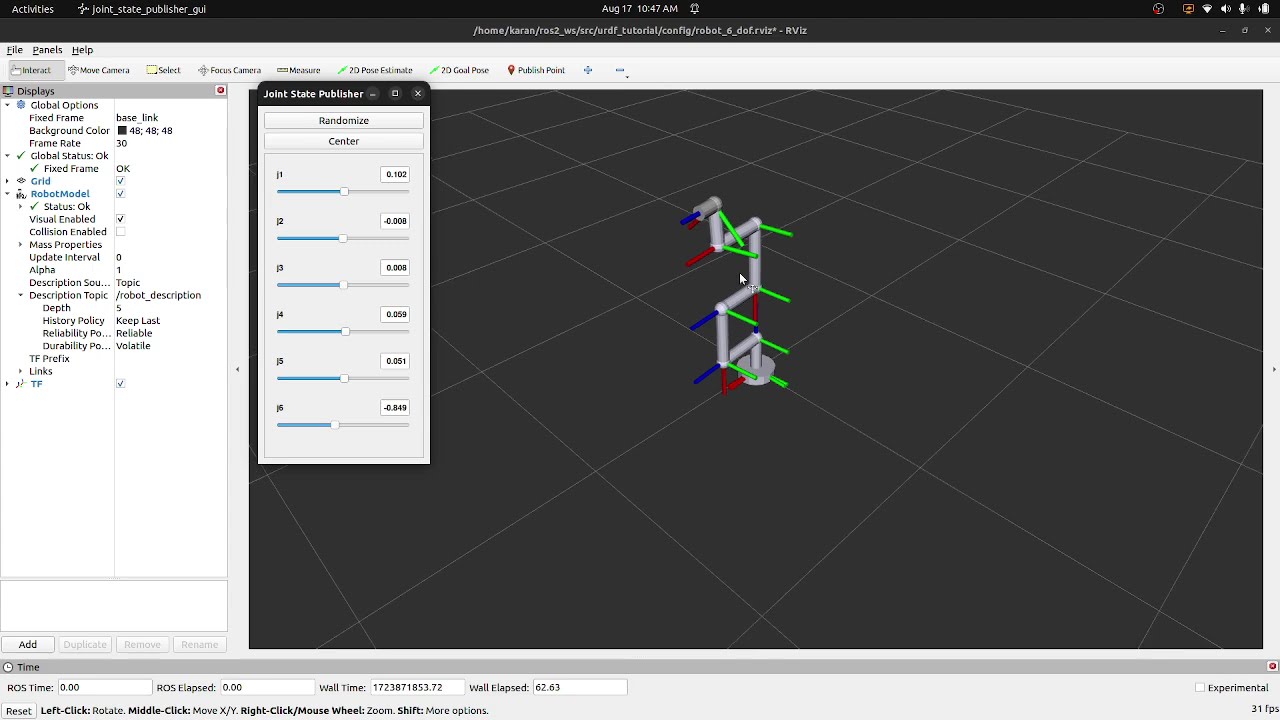Screen dimensions: 1280x720
Task: Click the j1 joint slider
Action: pyautogui.click(x=343, y=192)
